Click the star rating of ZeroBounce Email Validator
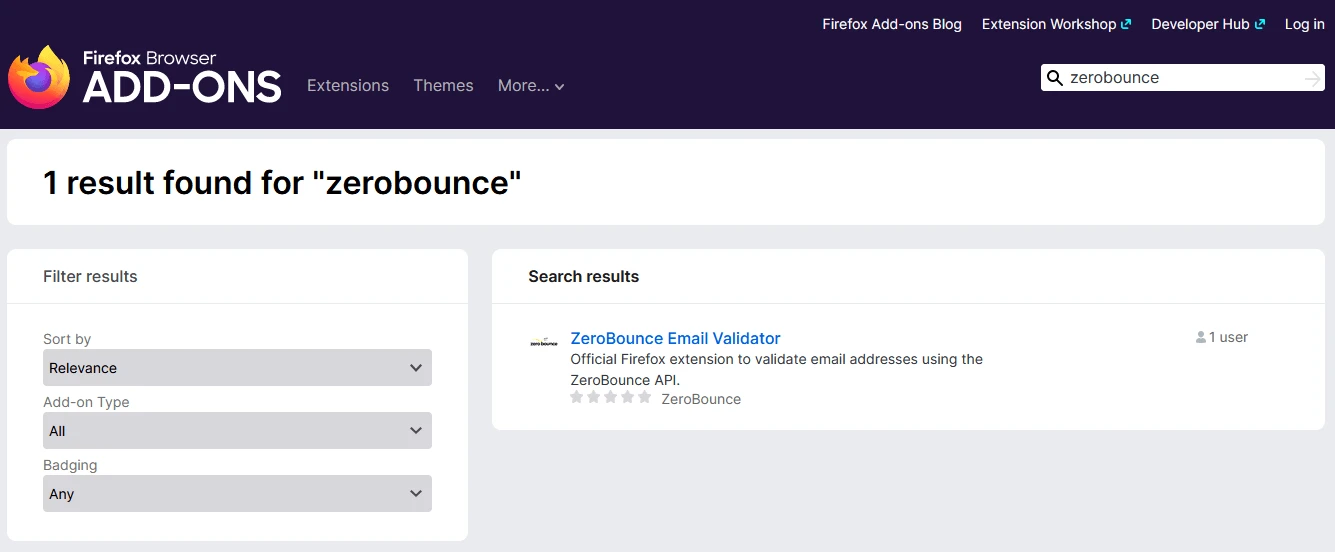 610,398
